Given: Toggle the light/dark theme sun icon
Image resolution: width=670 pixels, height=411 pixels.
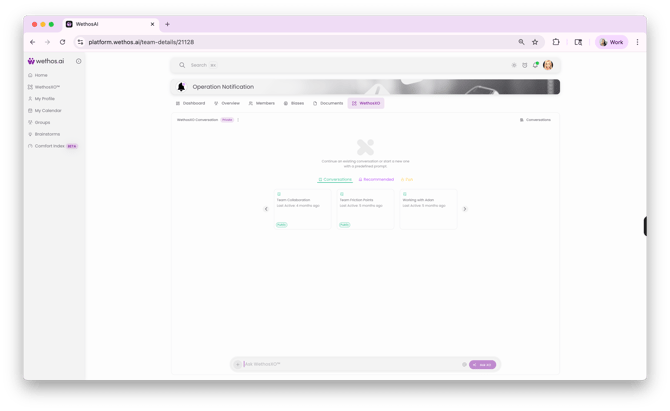Looking at the screenshot, I should coord(514,65).
